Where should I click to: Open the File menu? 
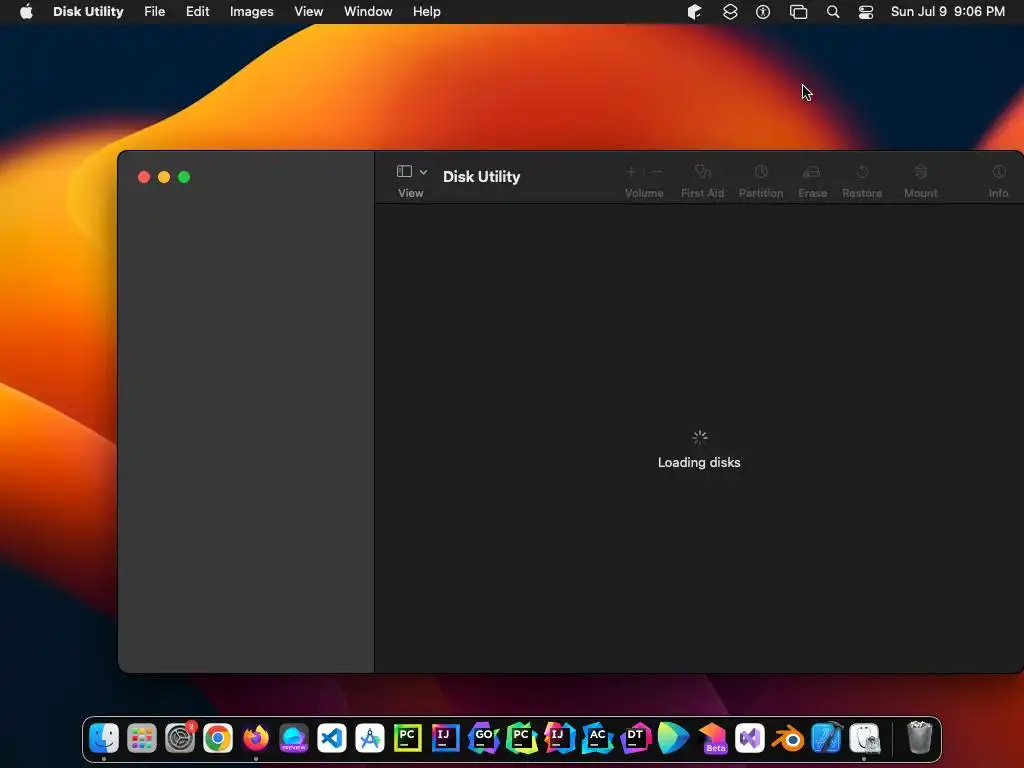155,12
